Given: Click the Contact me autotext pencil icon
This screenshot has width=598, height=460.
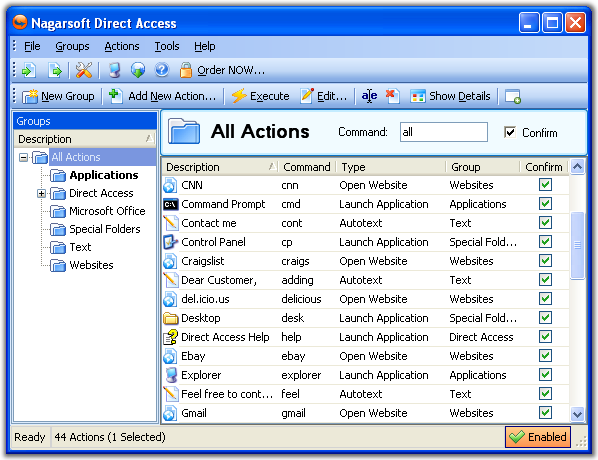Looking at the screenshot, I should click(170, 223).
